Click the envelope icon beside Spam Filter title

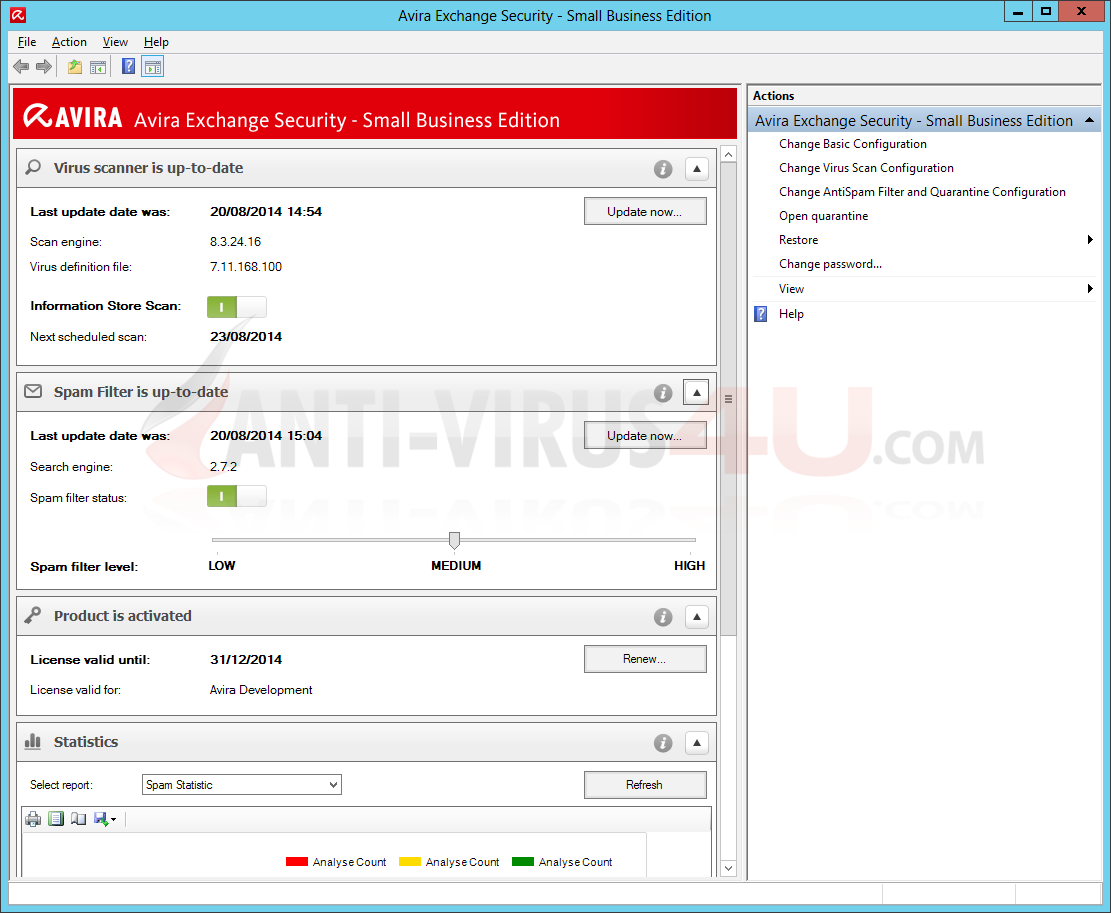click(33, 391)
